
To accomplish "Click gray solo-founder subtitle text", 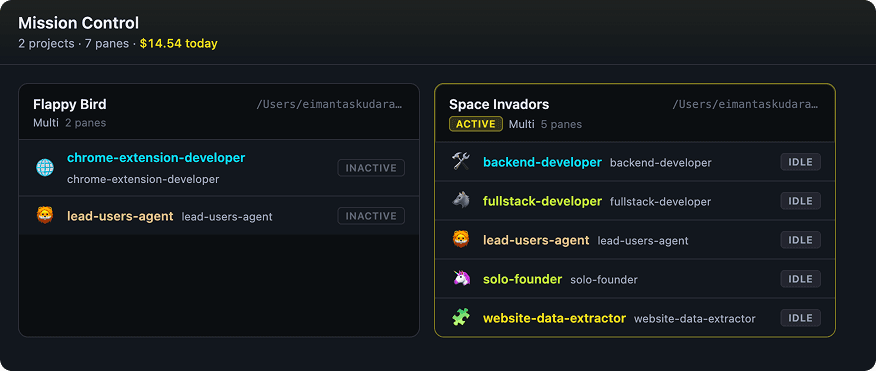I will click(604, 280).
